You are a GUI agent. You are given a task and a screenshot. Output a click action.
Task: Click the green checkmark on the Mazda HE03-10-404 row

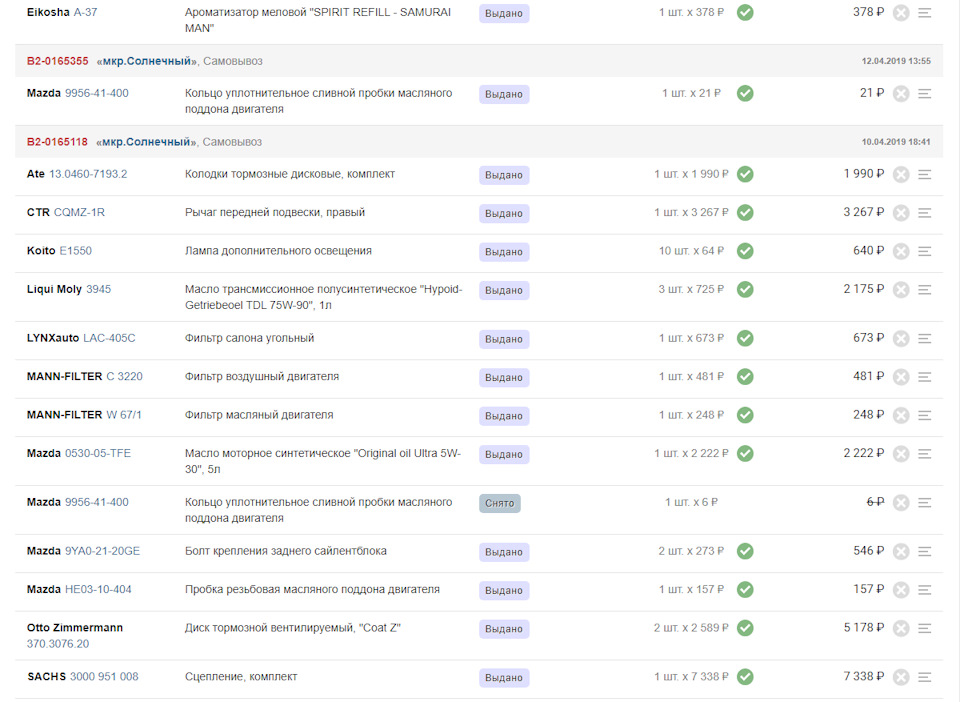tap(745, 589)
